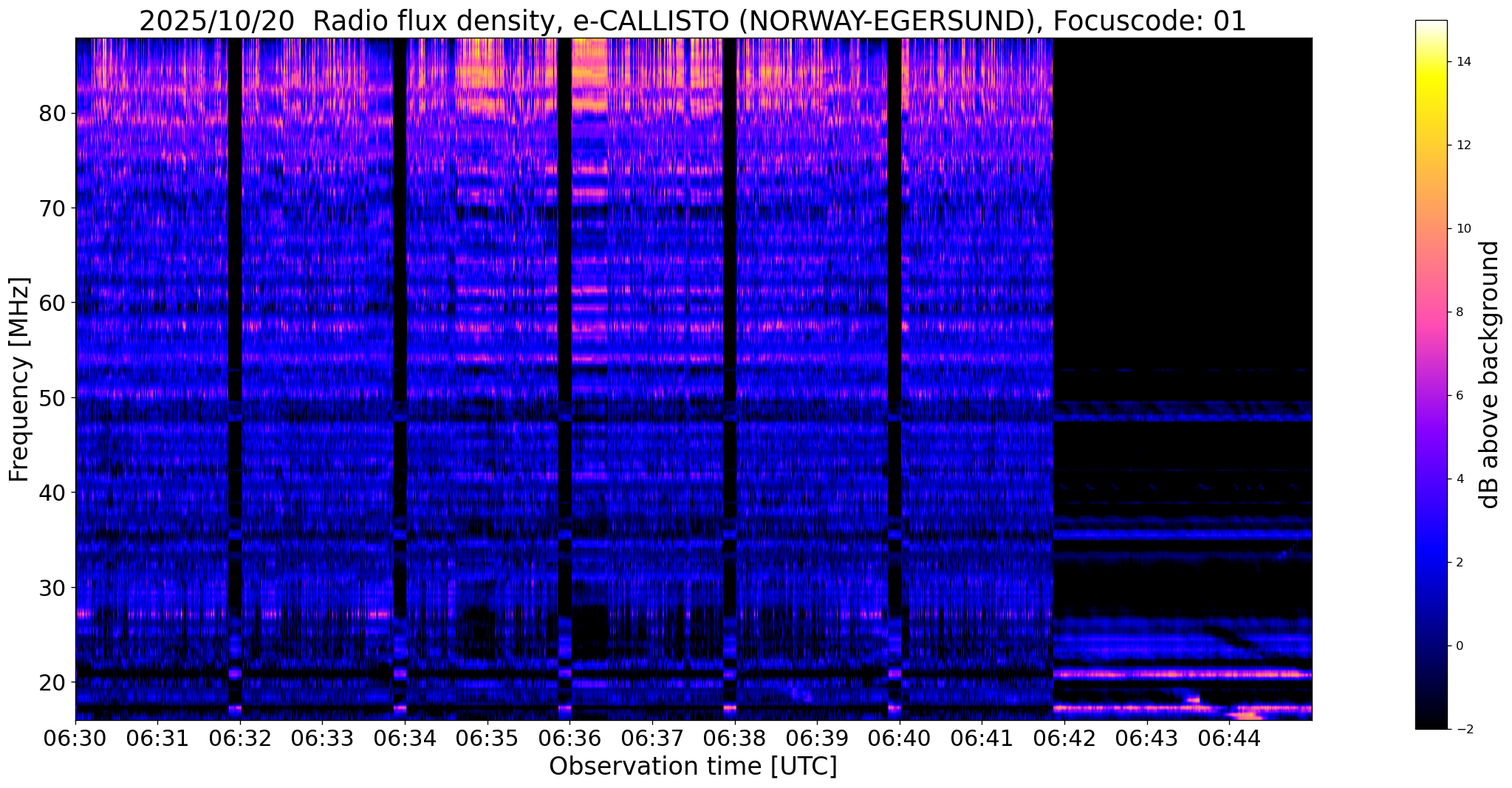Click the 06:30 time tick label
This screenshot has height=788, width=1512.
tap(75, 738)
